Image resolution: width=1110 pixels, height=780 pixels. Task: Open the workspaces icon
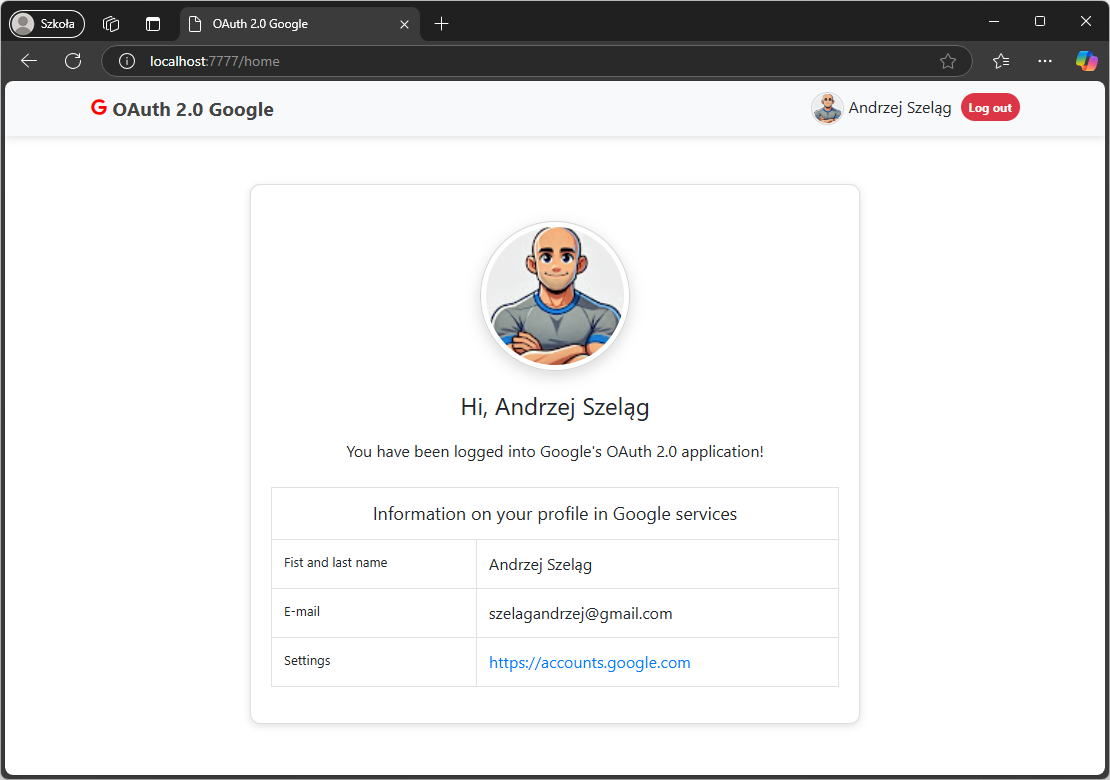point(110,24)
